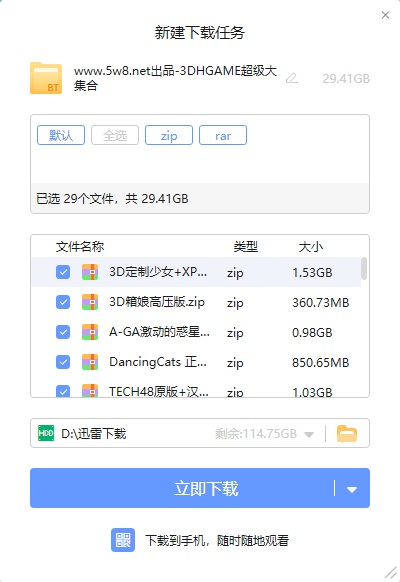Select the 3D箱娘高压版.zip file name

(x=157, y=302)
